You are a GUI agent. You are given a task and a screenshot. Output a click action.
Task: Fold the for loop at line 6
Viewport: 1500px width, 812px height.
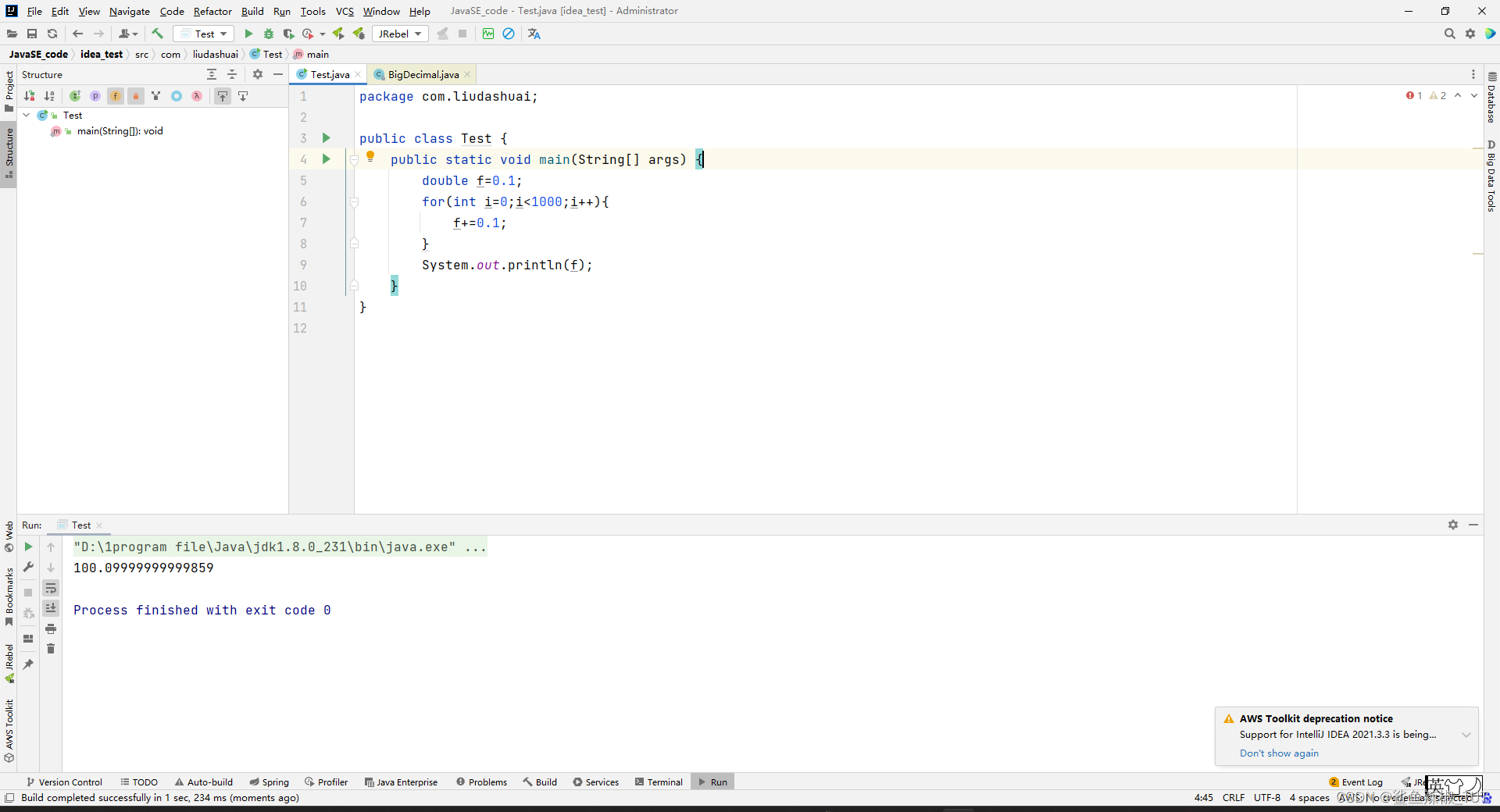354,201
